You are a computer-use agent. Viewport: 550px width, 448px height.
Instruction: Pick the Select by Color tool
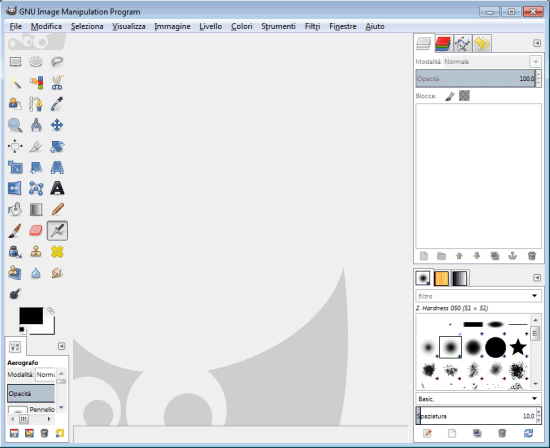coord(36,83)
